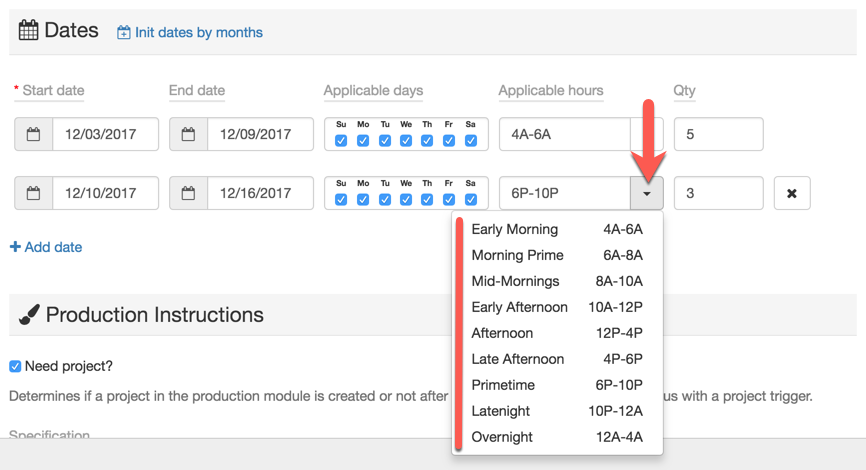Click calendar icon beside end date 12/09/2017
Screen dimensions: 866x470
click(189, 134)
